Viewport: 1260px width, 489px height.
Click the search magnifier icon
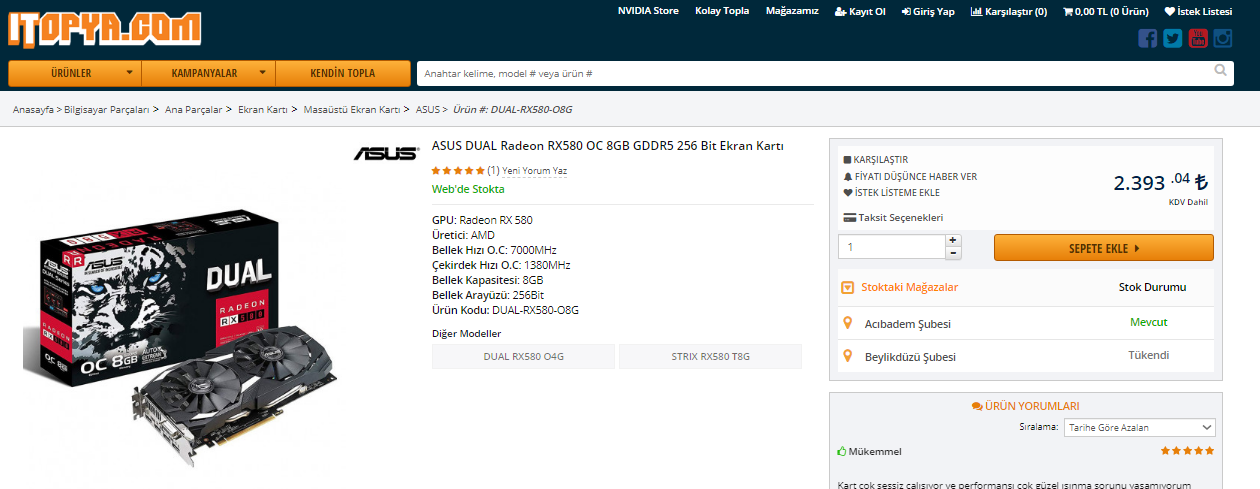[x=1221, y=70]
